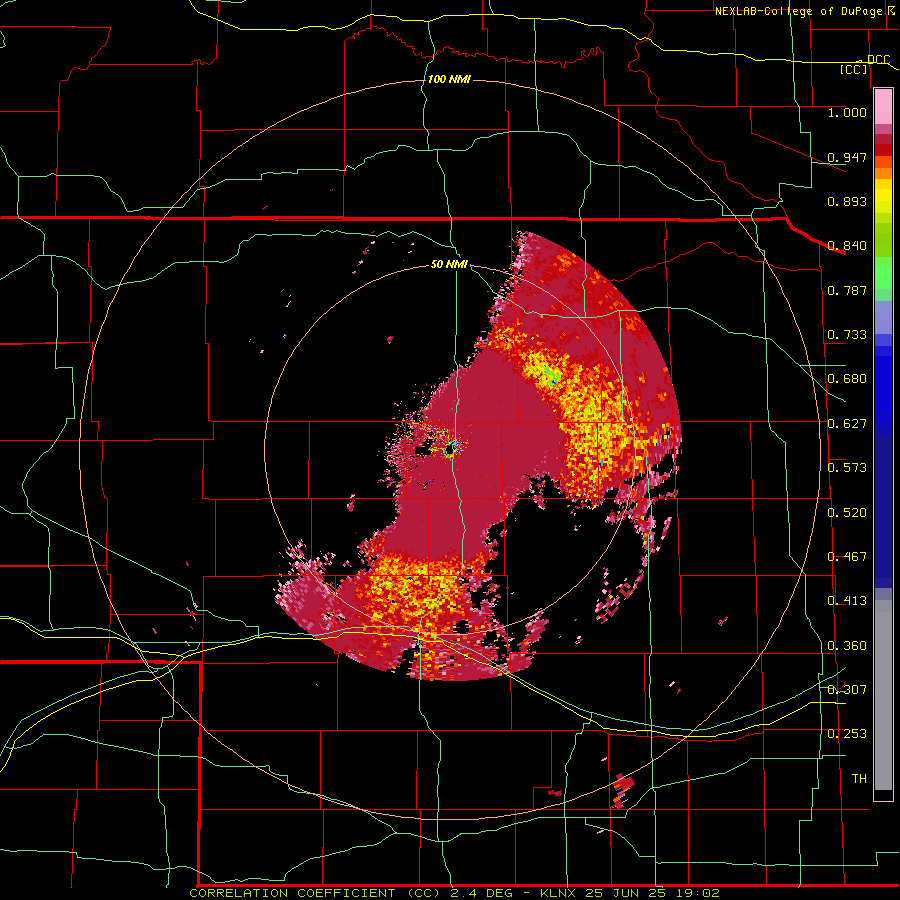
Task: Click the 0.573 scale label
Action: point(847,468)
